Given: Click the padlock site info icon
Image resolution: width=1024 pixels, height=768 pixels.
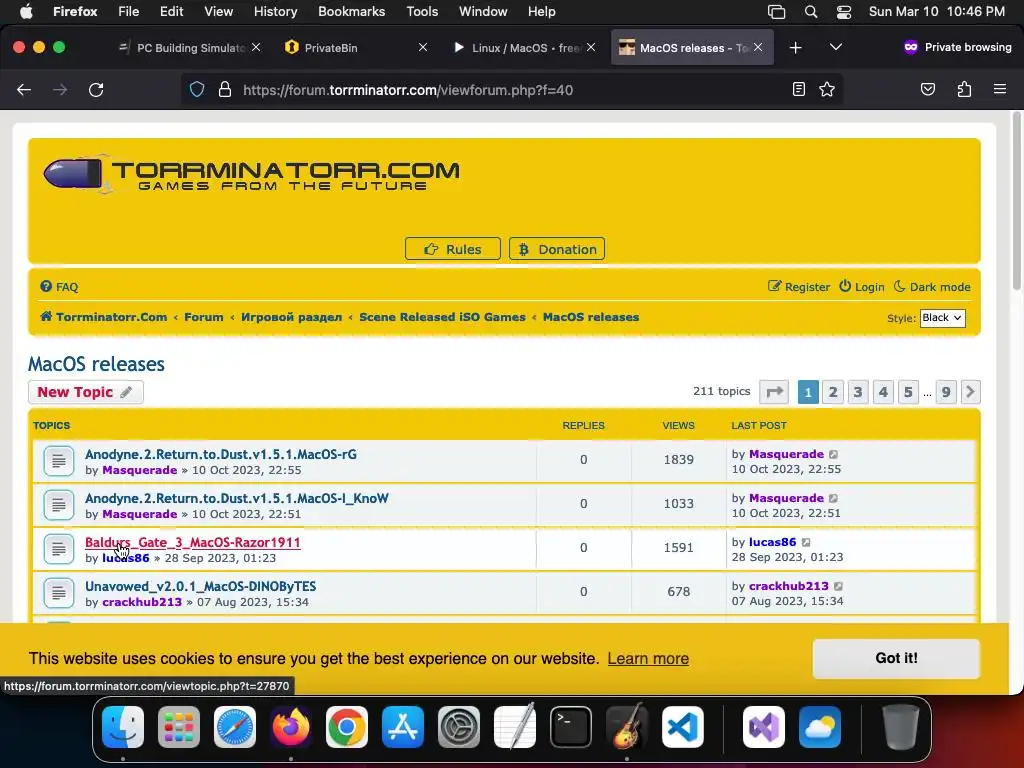Looking at the screenshot, I should point(225,89).
